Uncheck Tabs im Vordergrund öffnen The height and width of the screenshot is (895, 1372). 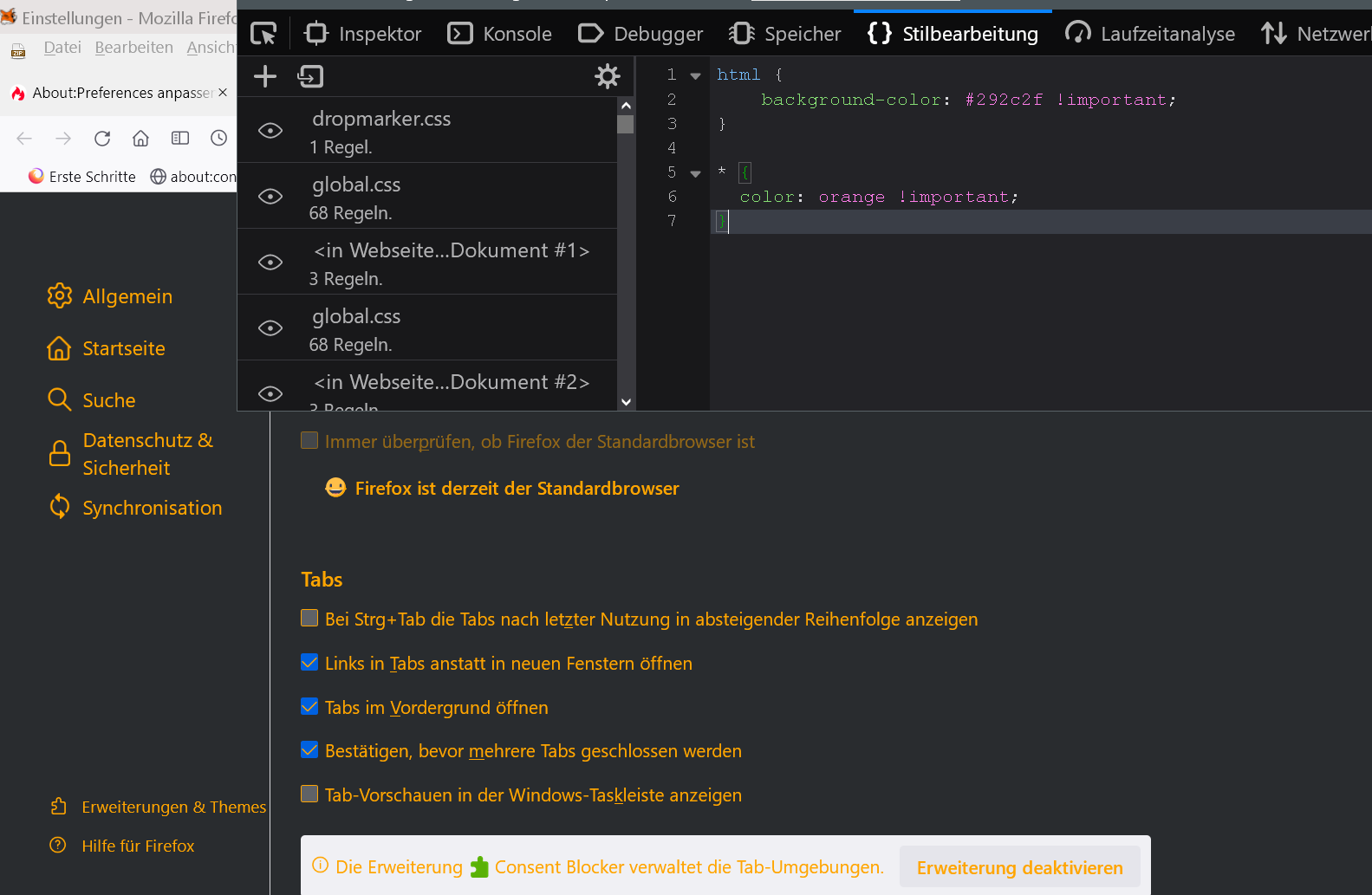tap(309, 707)
